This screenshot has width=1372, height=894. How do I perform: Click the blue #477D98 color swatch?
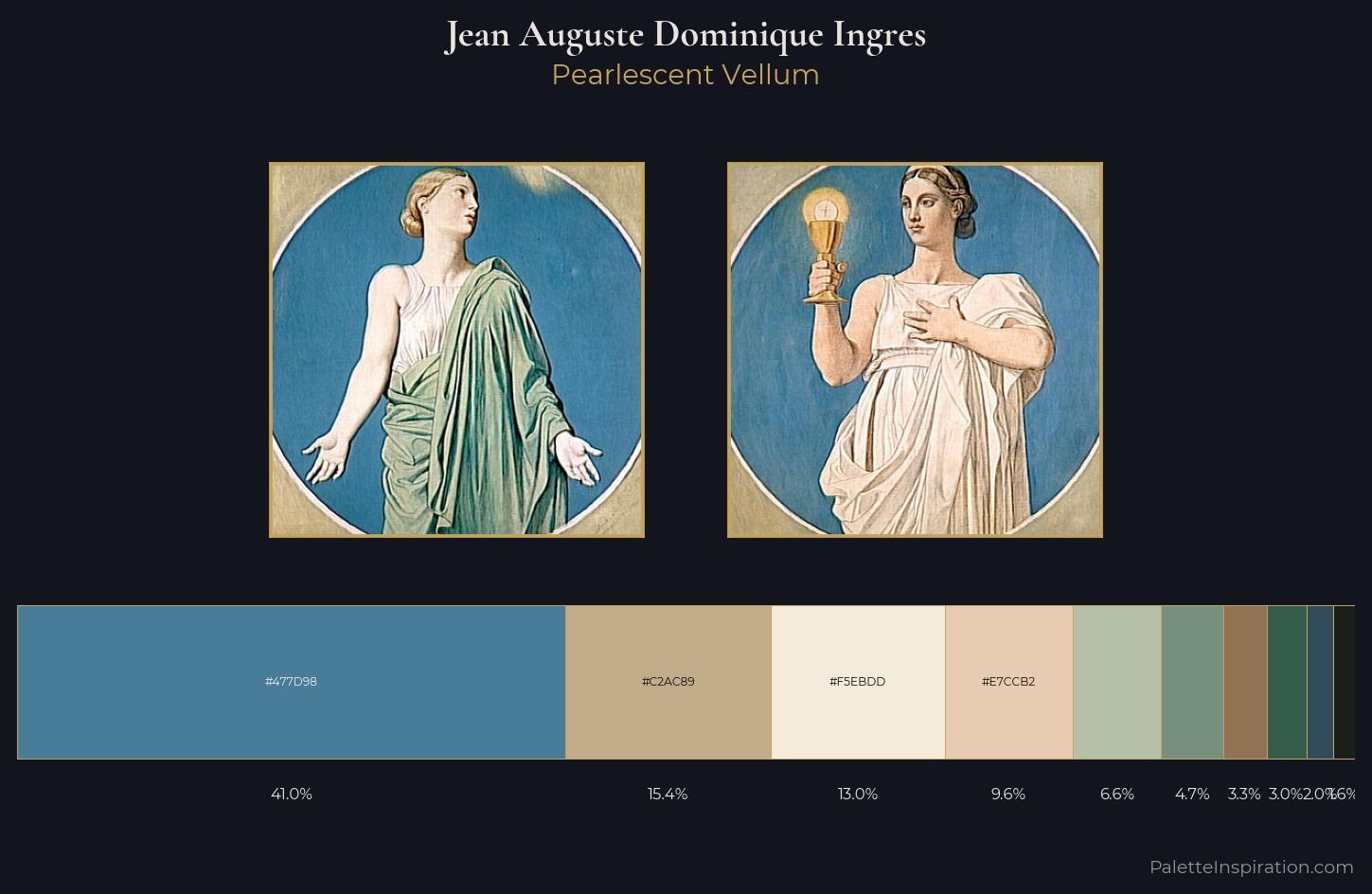coord(292,682)
